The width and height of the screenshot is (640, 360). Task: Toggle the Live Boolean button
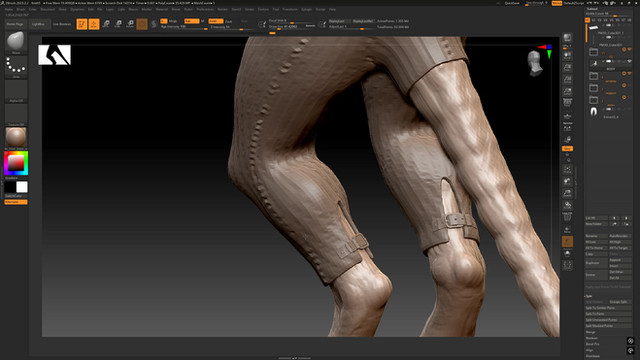[x=62, y=24]
